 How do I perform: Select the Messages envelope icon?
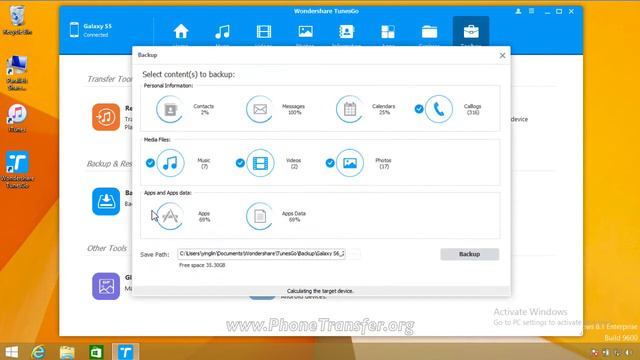260,109
